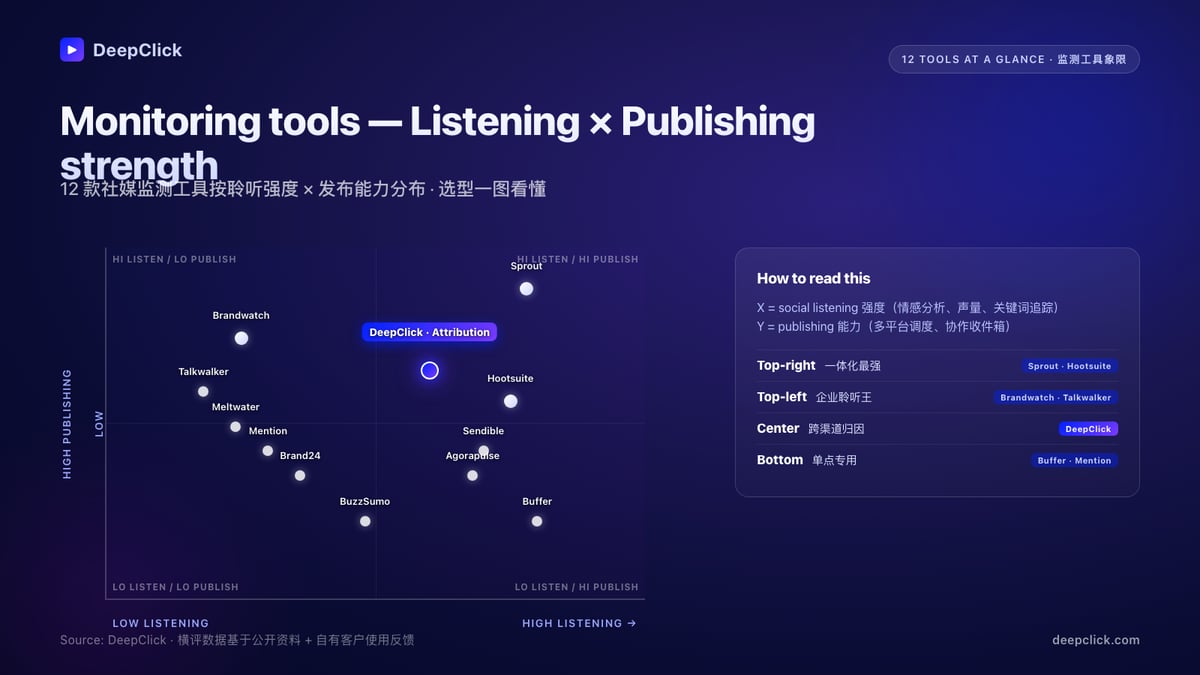Click the Source: DeepClick footnote text

click(237, 640)
